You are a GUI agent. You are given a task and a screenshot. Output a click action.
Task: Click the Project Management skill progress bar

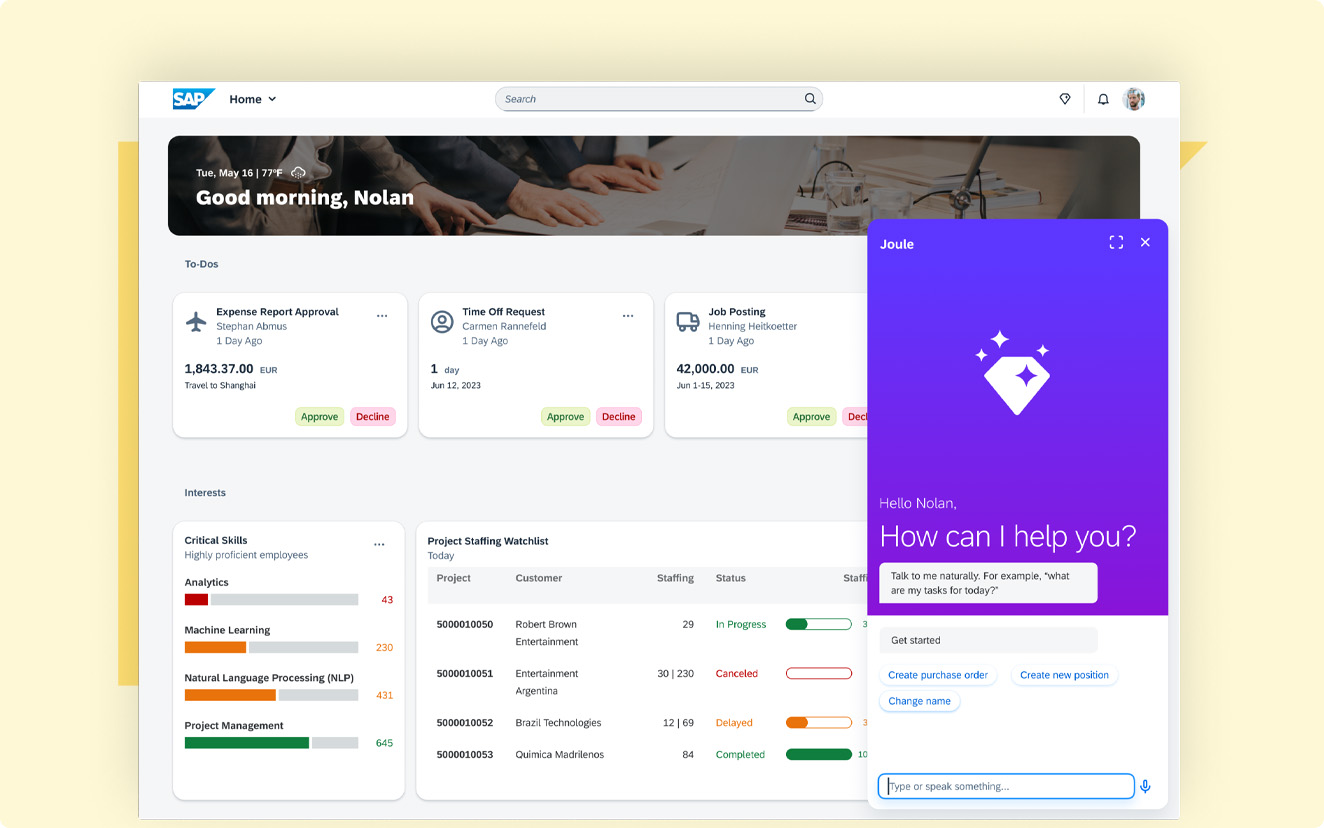tap(271, 743)
